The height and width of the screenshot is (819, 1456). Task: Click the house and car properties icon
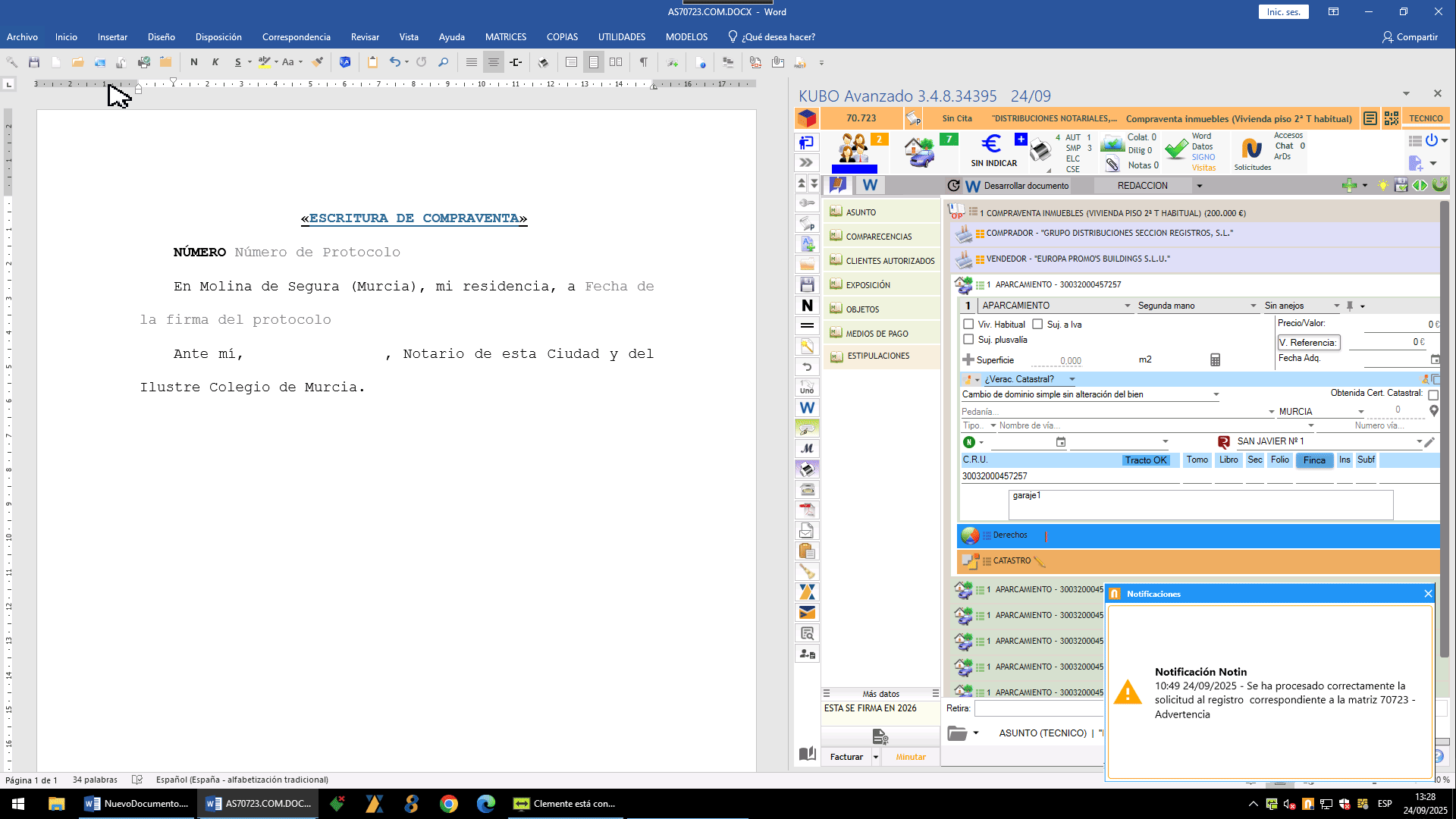[920, 151]
